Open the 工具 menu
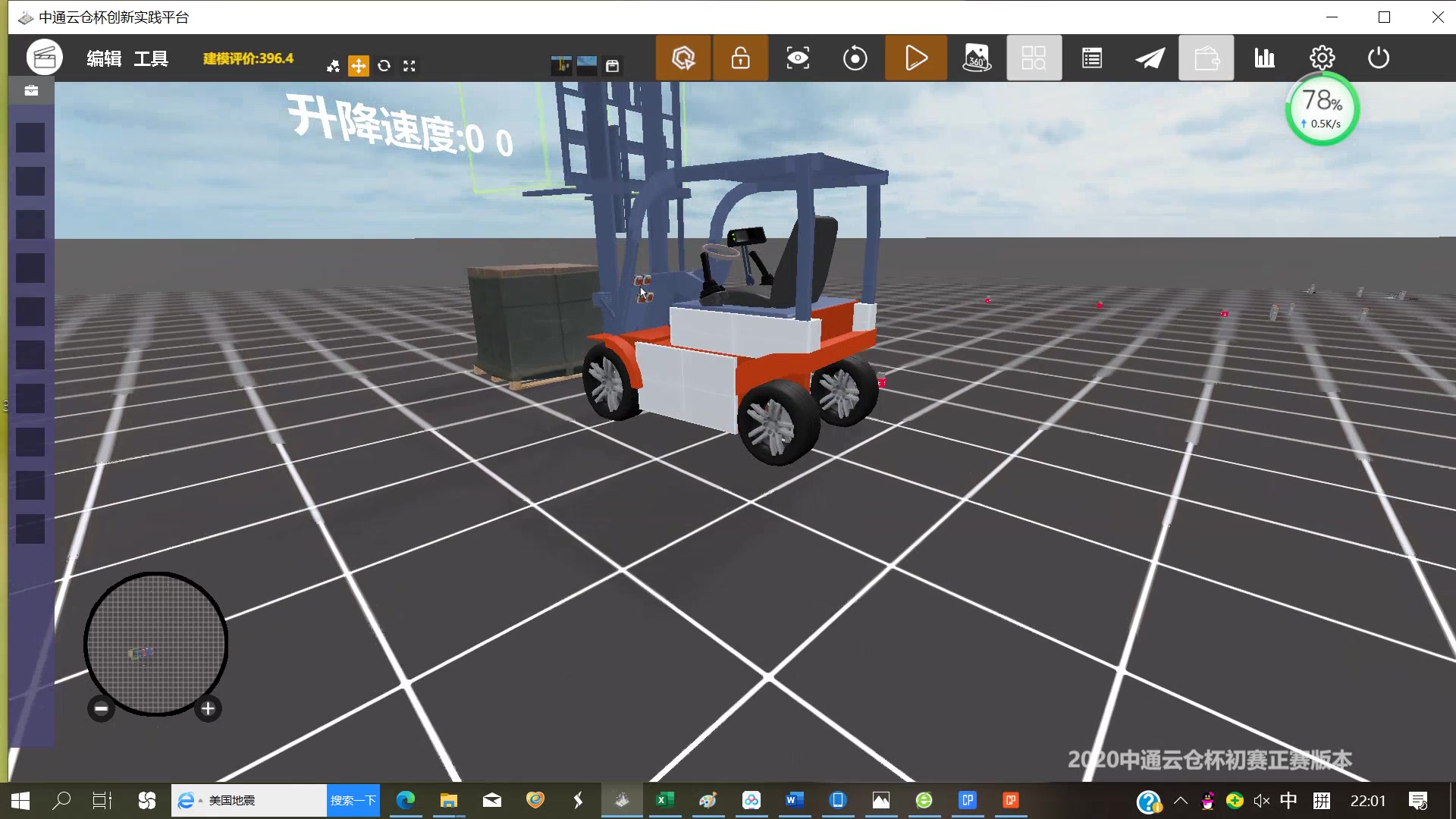This screenshot has height=819, width=1456. (x=151, y=58)
